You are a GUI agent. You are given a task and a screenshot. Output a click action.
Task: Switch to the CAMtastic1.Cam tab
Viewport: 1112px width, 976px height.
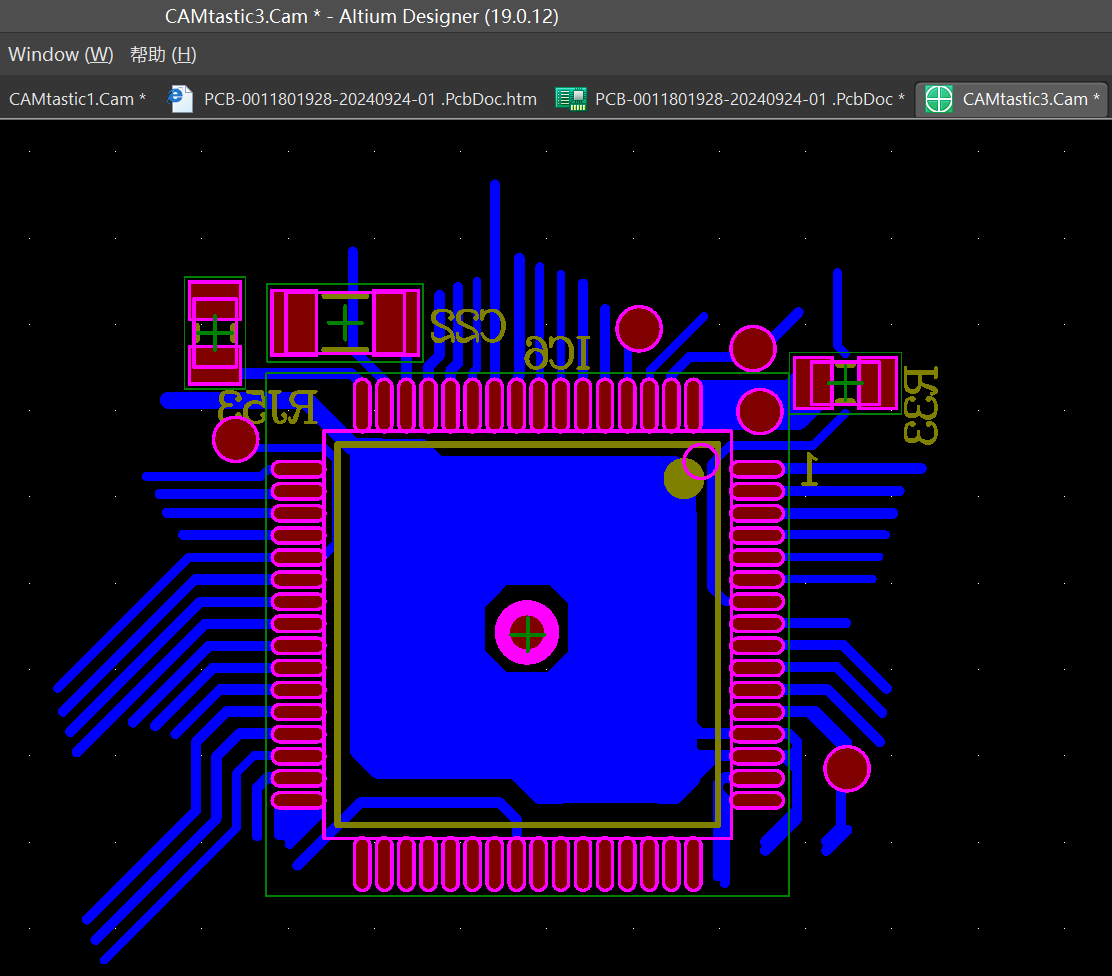(x=77, y=99)
